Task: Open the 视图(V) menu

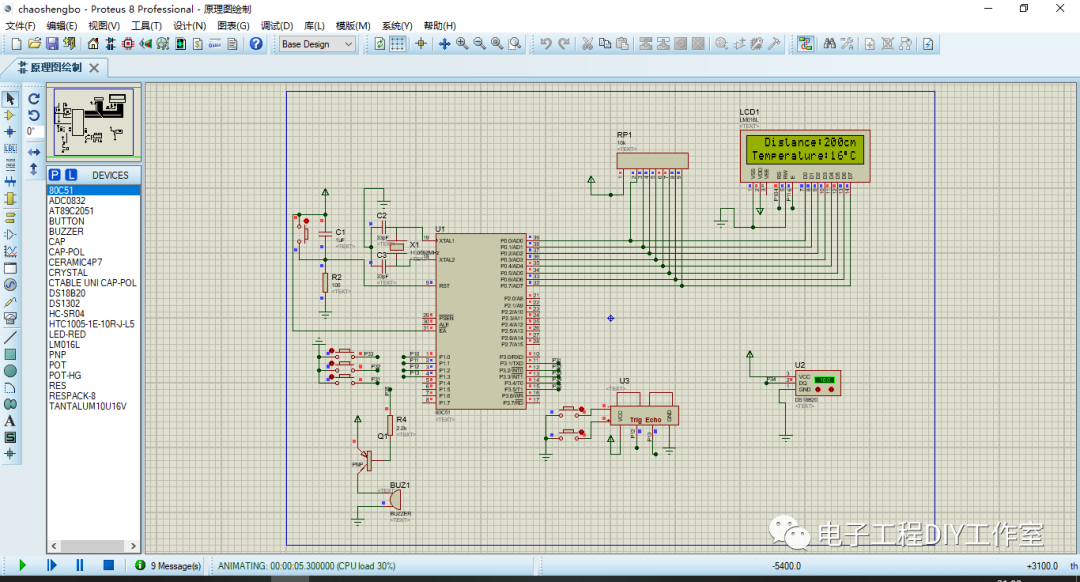Action: 103,25
